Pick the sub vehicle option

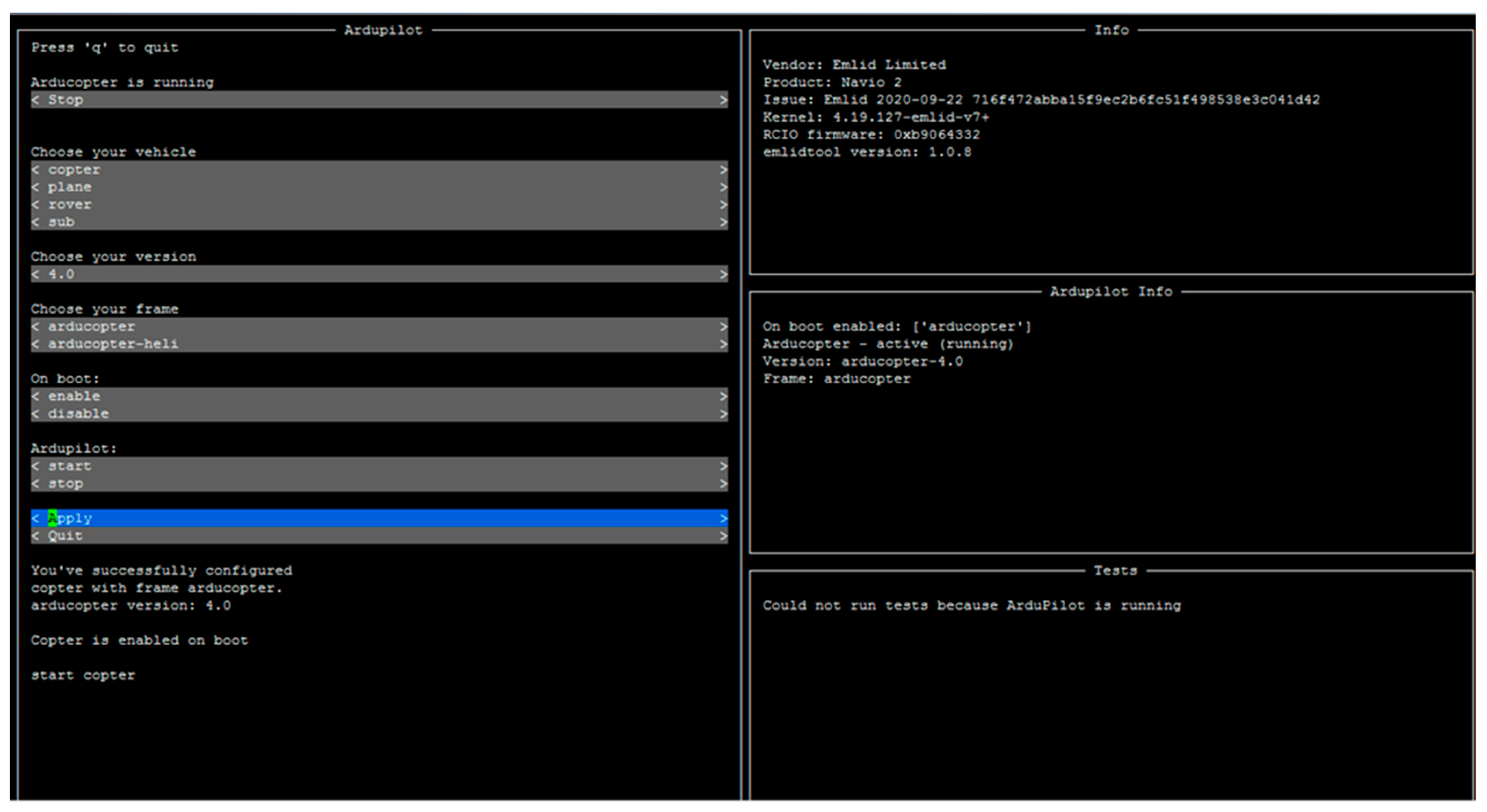(61, 222)
